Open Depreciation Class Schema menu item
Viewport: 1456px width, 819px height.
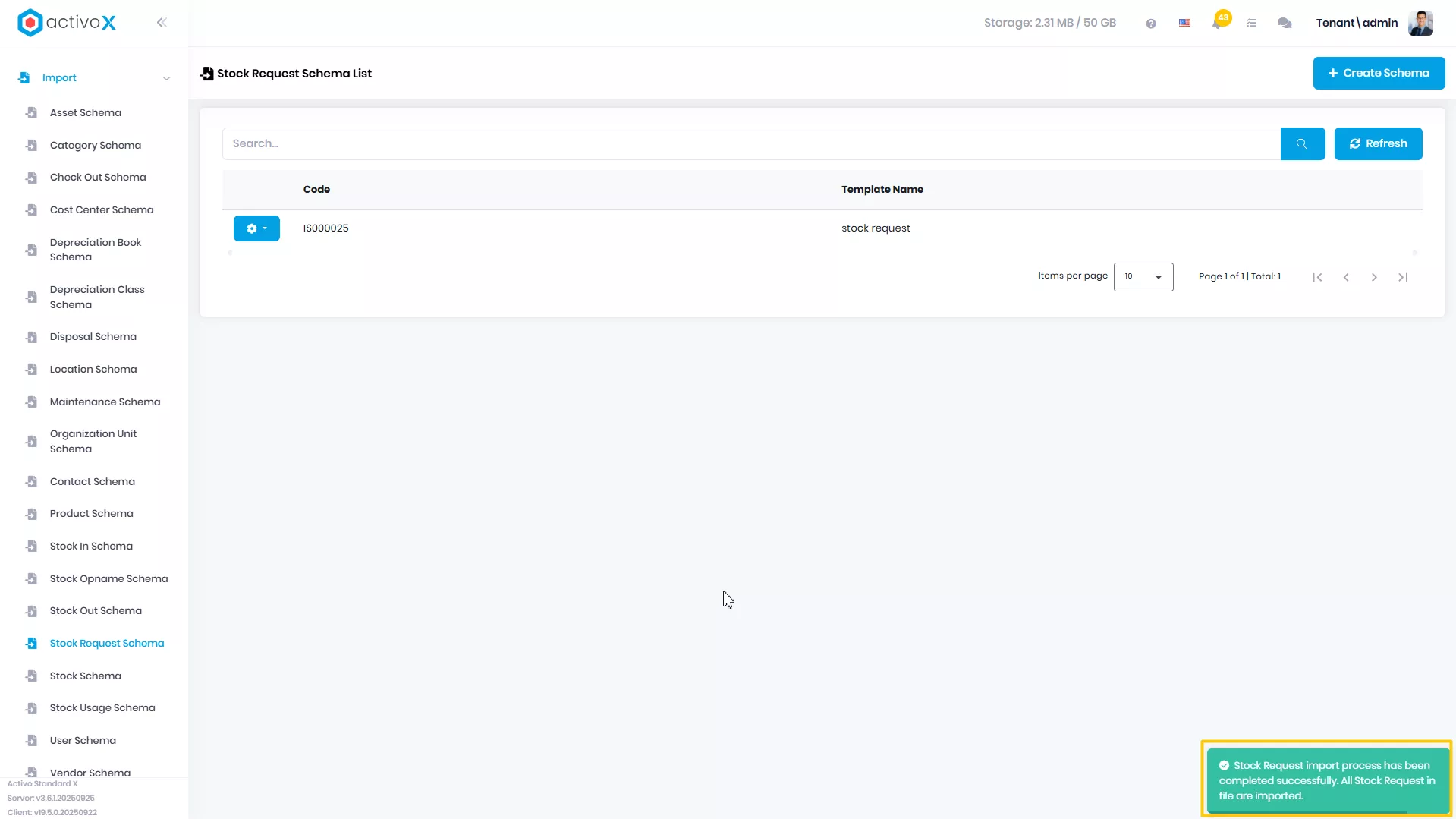click(x=97, y=298)
